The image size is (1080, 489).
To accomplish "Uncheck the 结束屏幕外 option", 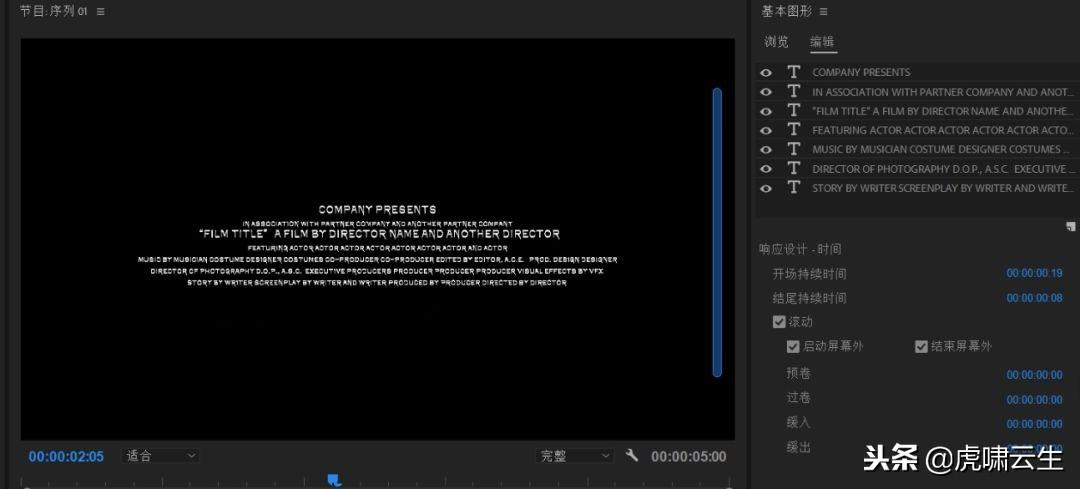I will point(921,347).
